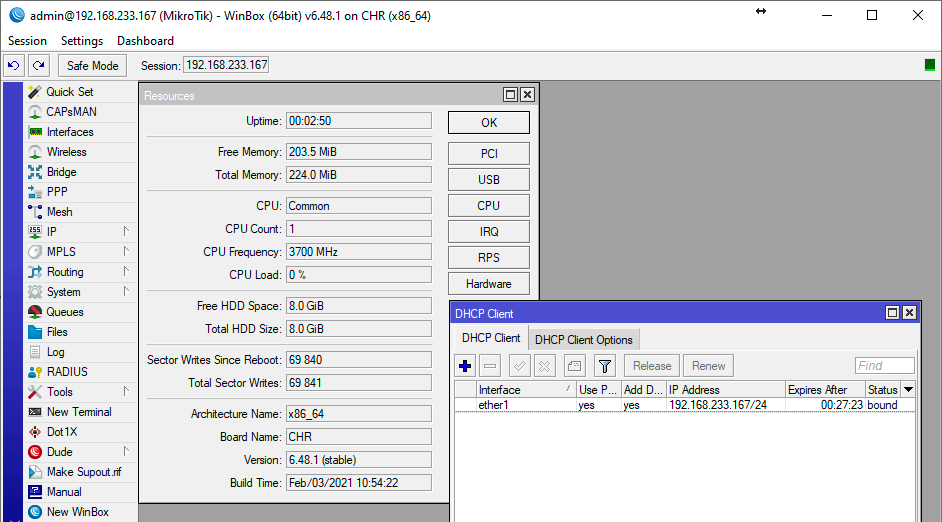The image size is (942, 522).
Task: Sort by Interface column header
Action: click(526, 390)
